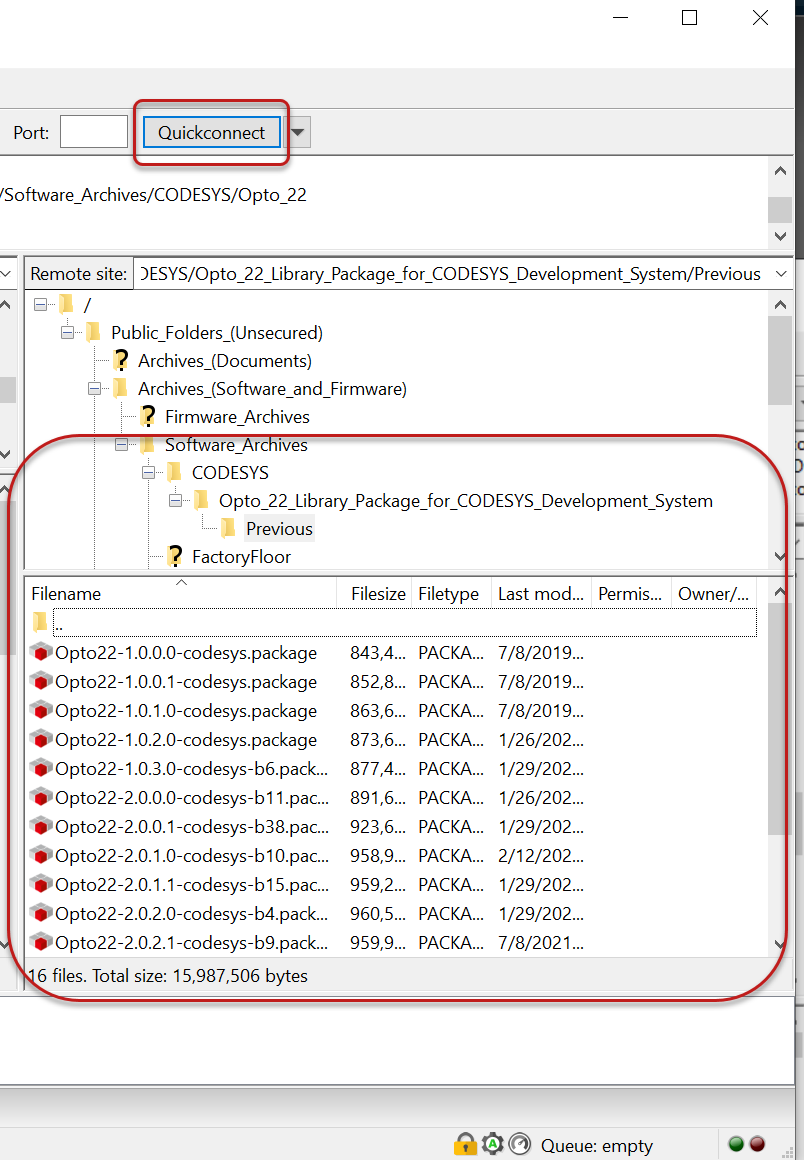Viewport: 804px width, 1160px height.
Task: Click the parent directory folder icon
Action: 40,623
